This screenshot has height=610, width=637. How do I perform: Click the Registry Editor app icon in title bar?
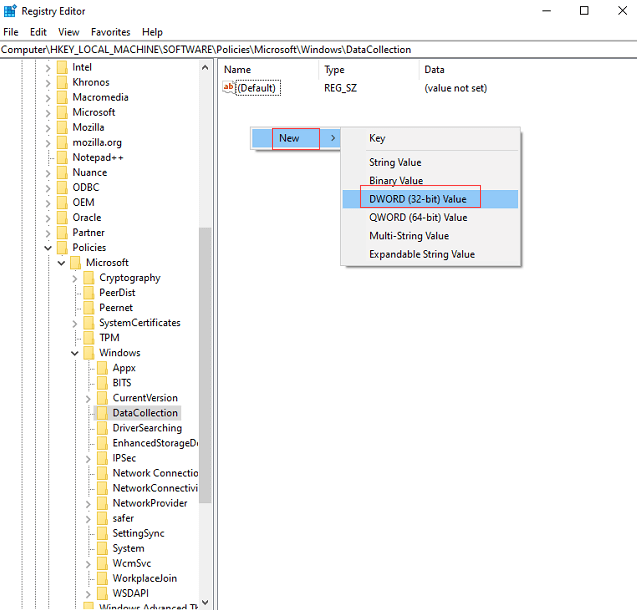[10, 11]
